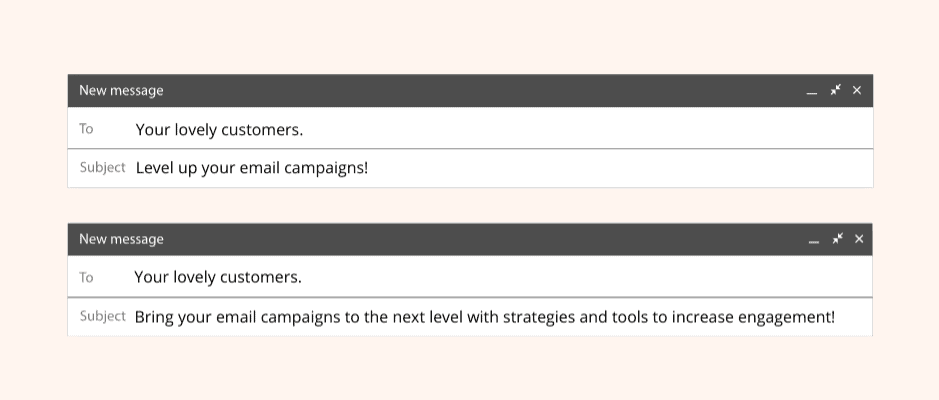The image size is (939, 400).
Task: Select the 'To' label in bottom message
Action: pyautogui.click(x=86, y=277)
